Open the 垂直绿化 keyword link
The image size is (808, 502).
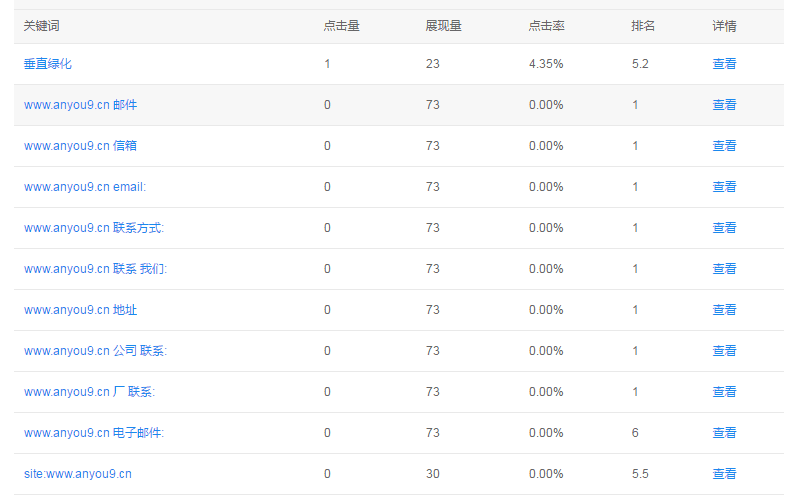tap(47, 64)
